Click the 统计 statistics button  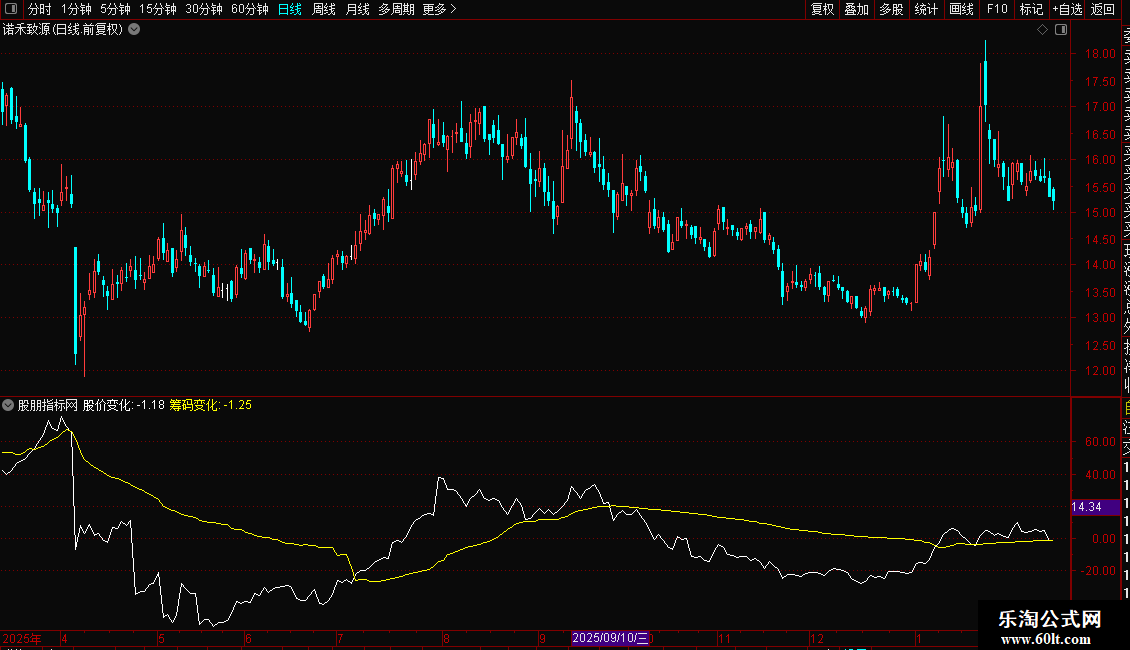point(926,9)
